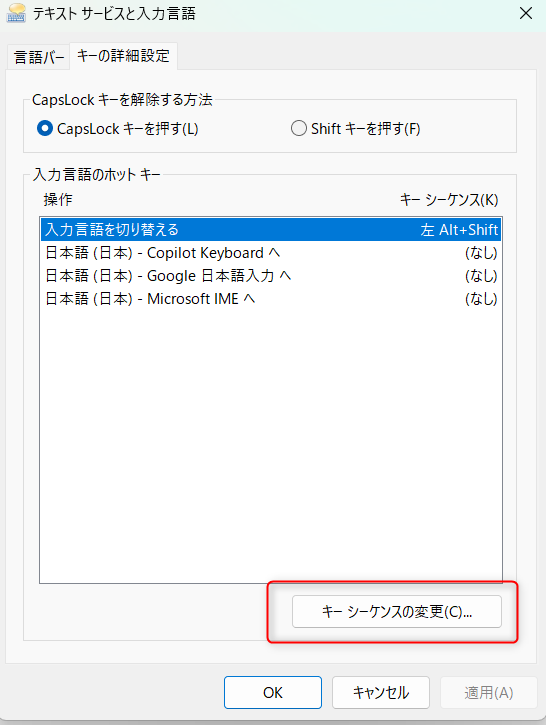Confirm settings with the OK button
This screenshot has height=725, width=546.
pos(273,693)
